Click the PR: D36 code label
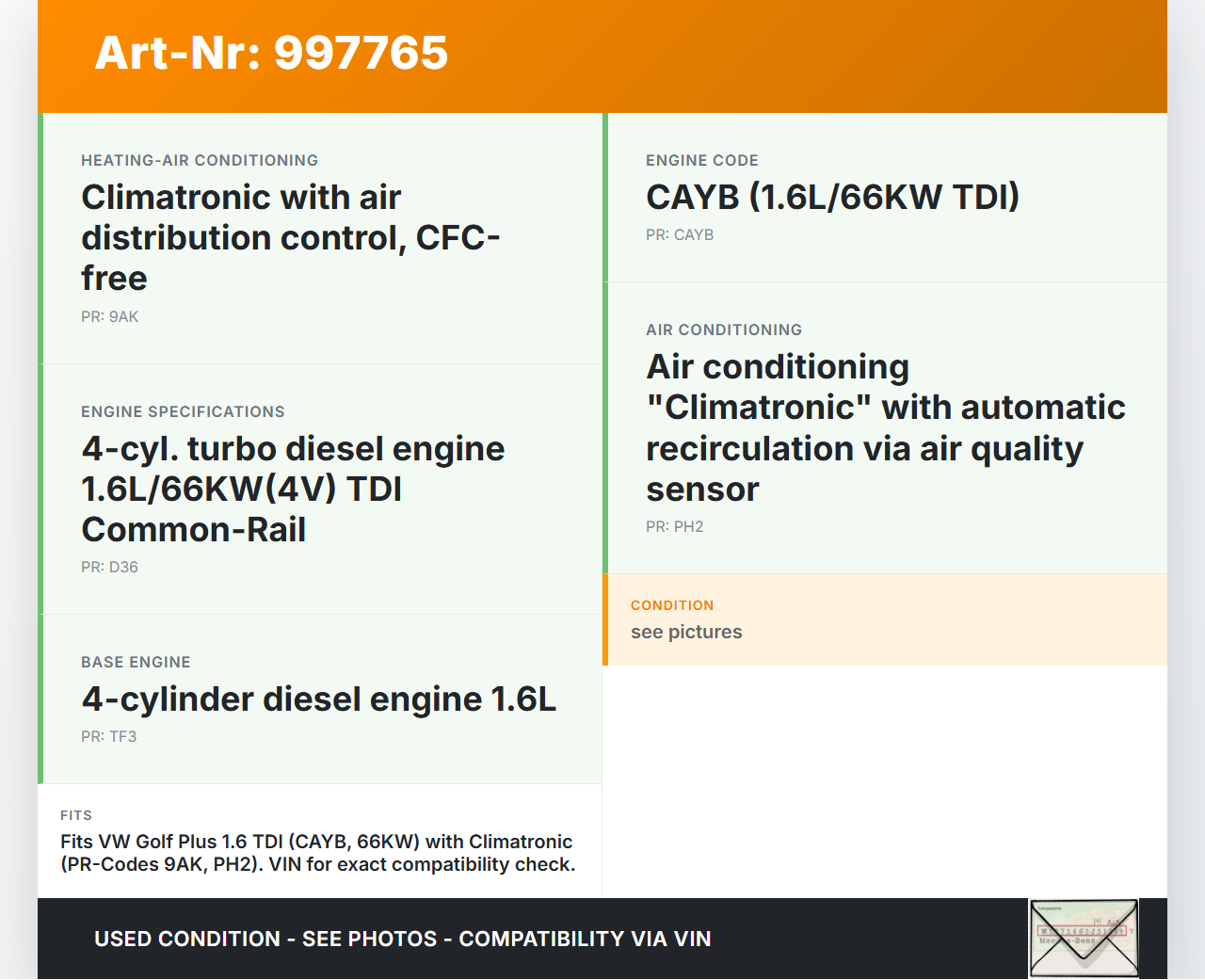 (x=109, y=568)
